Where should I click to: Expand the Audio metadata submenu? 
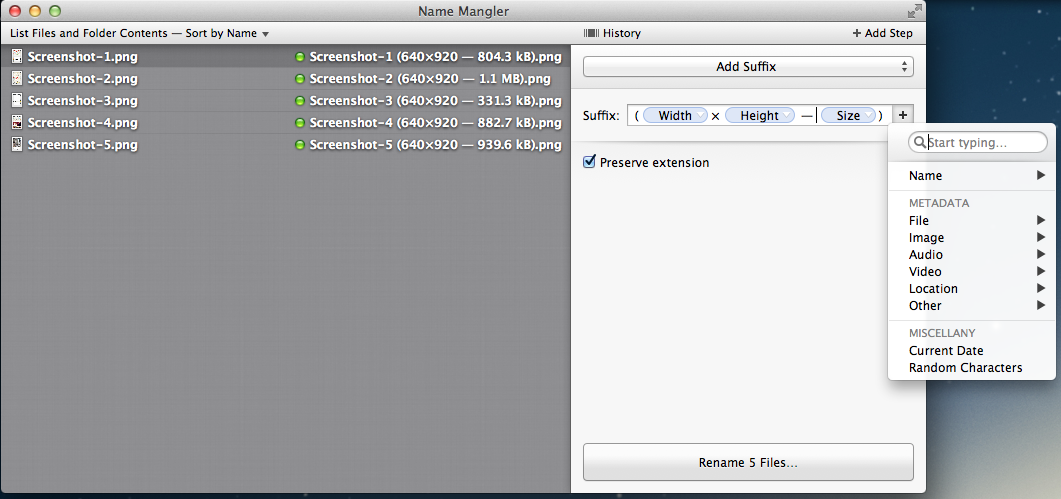972,255
